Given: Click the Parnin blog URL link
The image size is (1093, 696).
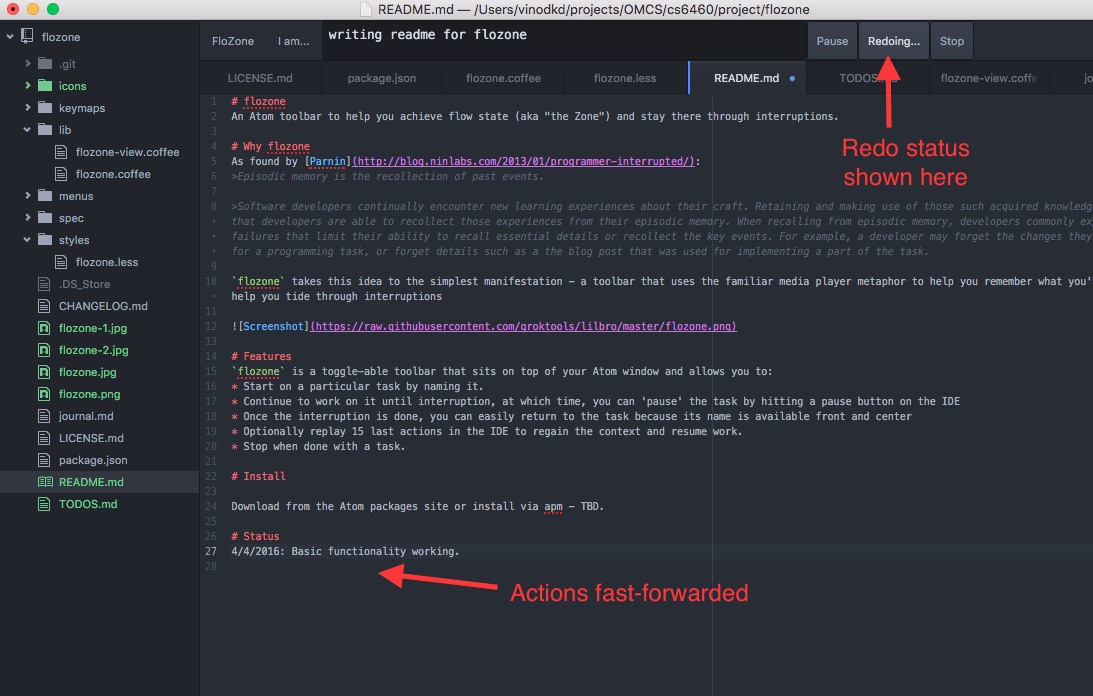Looking at the screenshot, I should 523,161.
